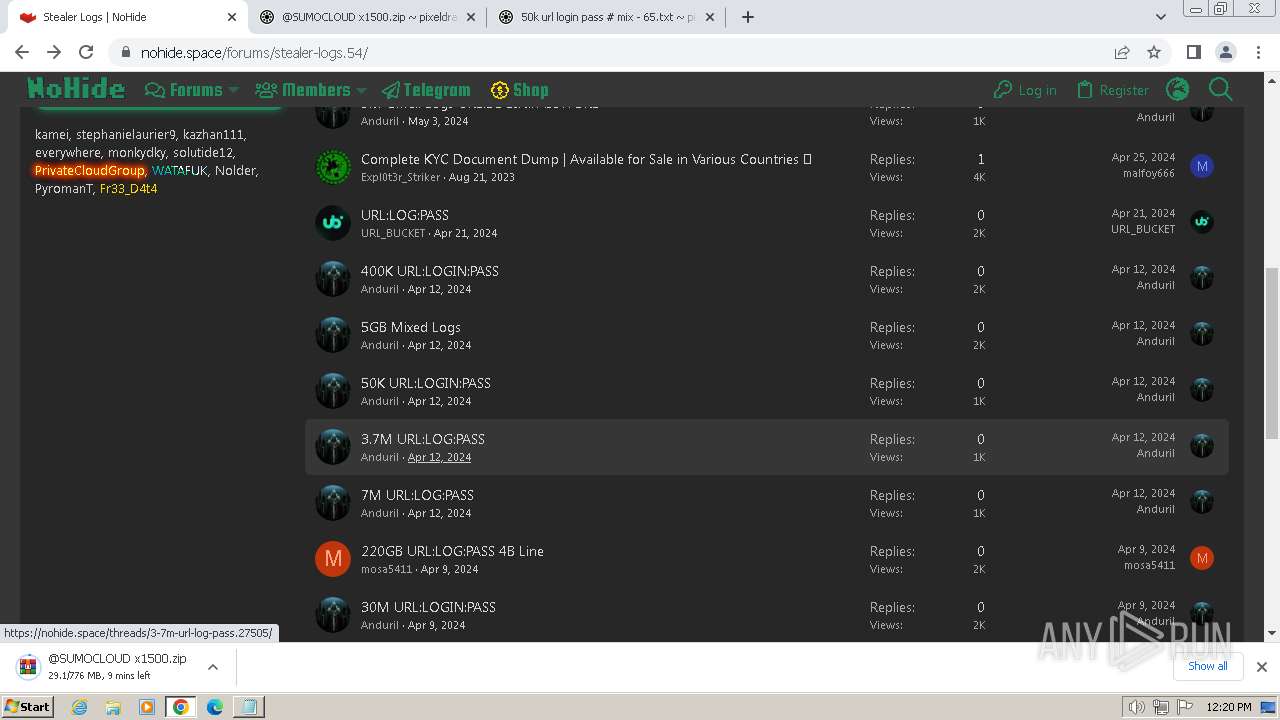Click URL_BUCKET's avatar on the thread row
This screenshot has width=1280, height=720.
[333, 222]
